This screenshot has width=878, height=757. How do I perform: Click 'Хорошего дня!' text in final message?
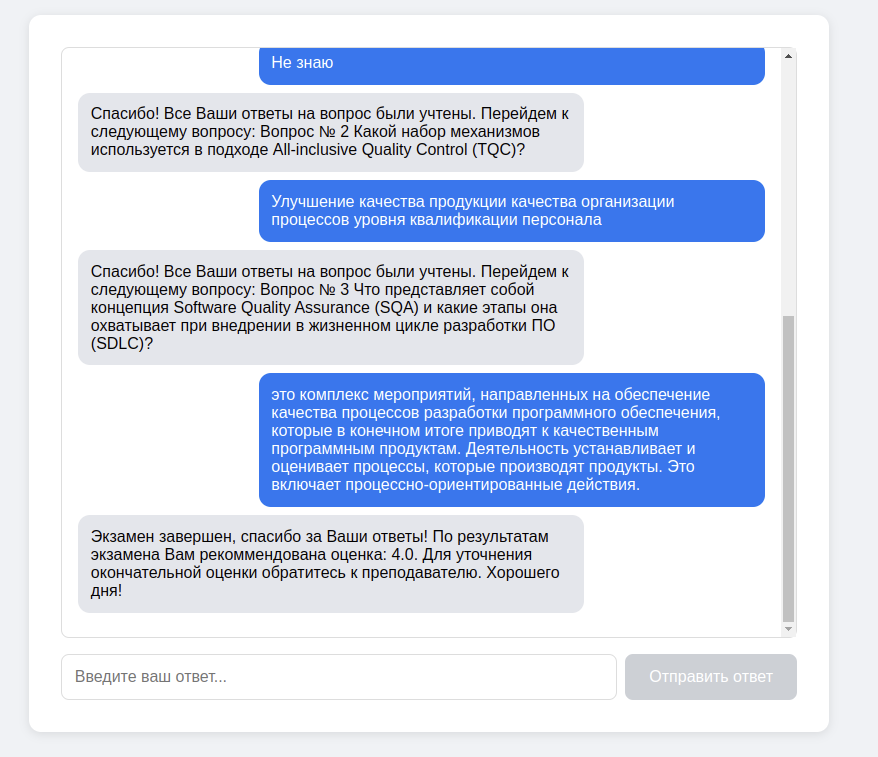(x=325, y=582)
